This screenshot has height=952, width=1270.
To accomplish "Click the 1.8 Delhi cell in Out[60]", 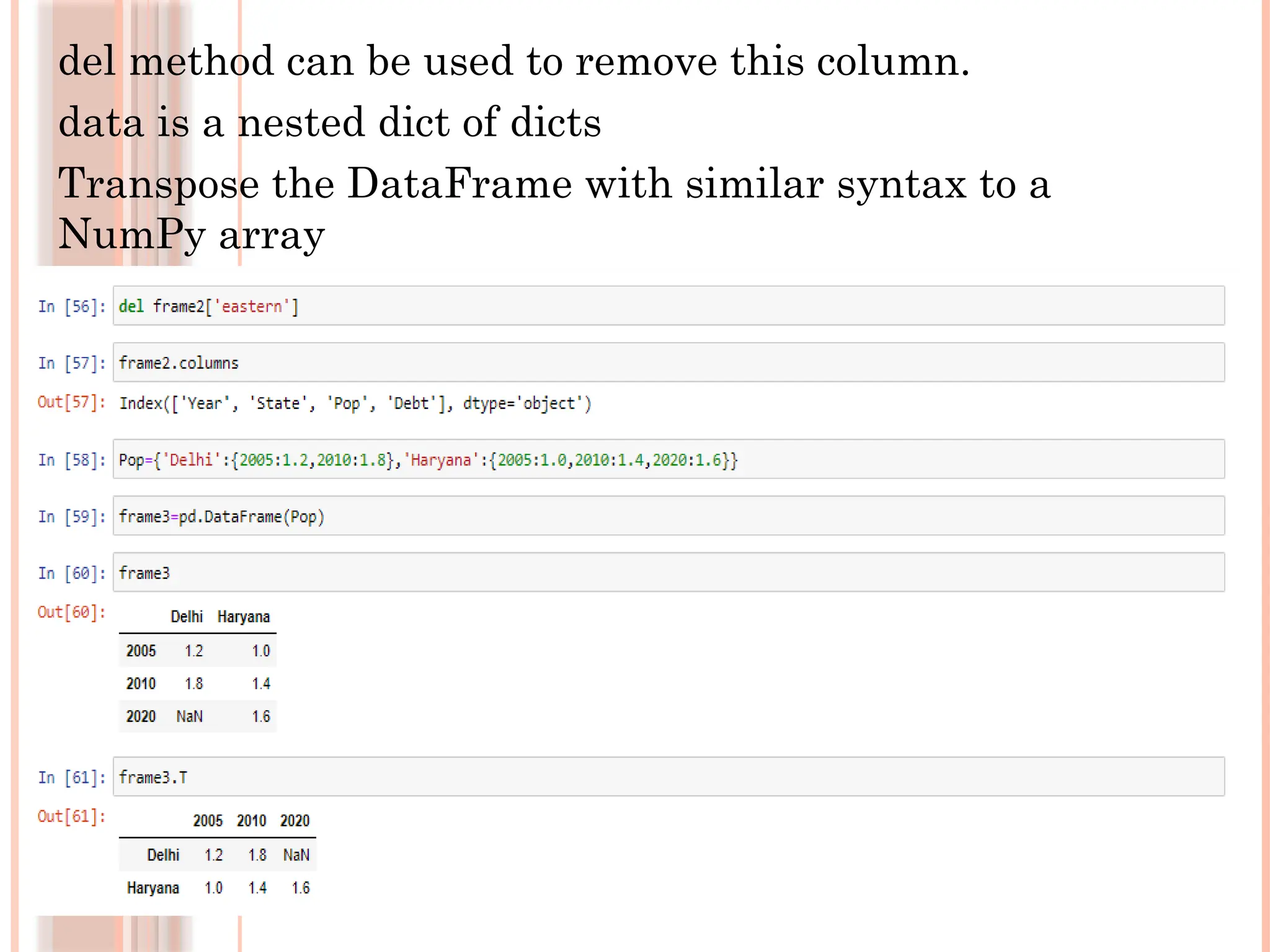I will click(x=194, y=684).
